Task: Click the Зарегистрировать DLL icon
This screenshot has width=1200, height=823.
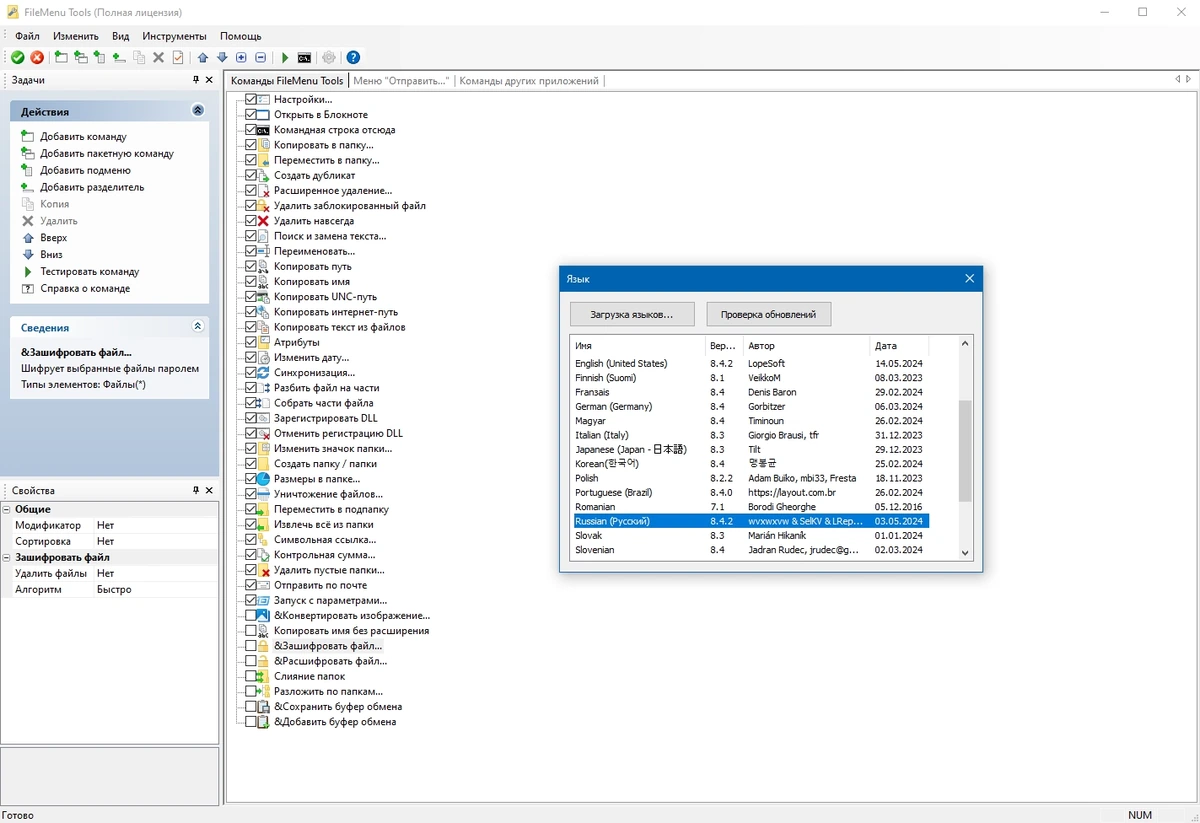Action: pyautogui.click(x=264, y=418)
